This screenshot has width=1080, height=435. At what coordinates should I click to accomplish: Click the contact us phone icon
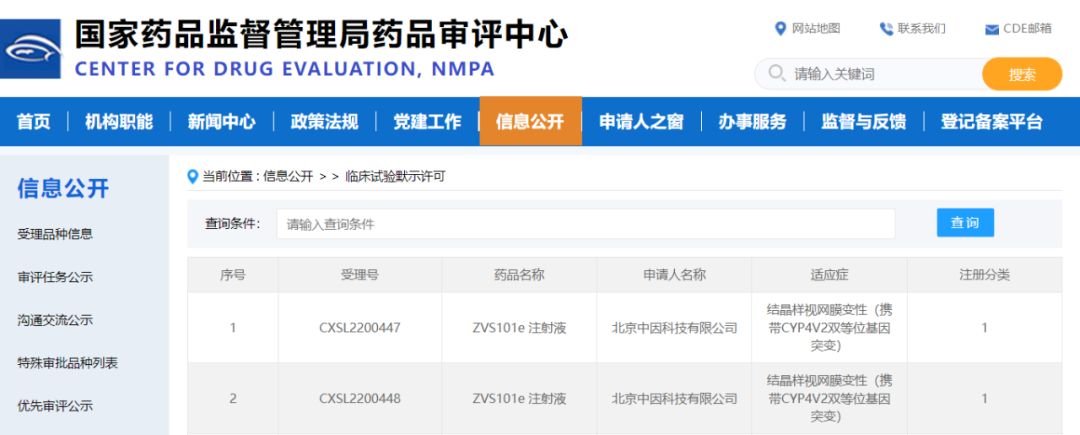click(885, 28)
